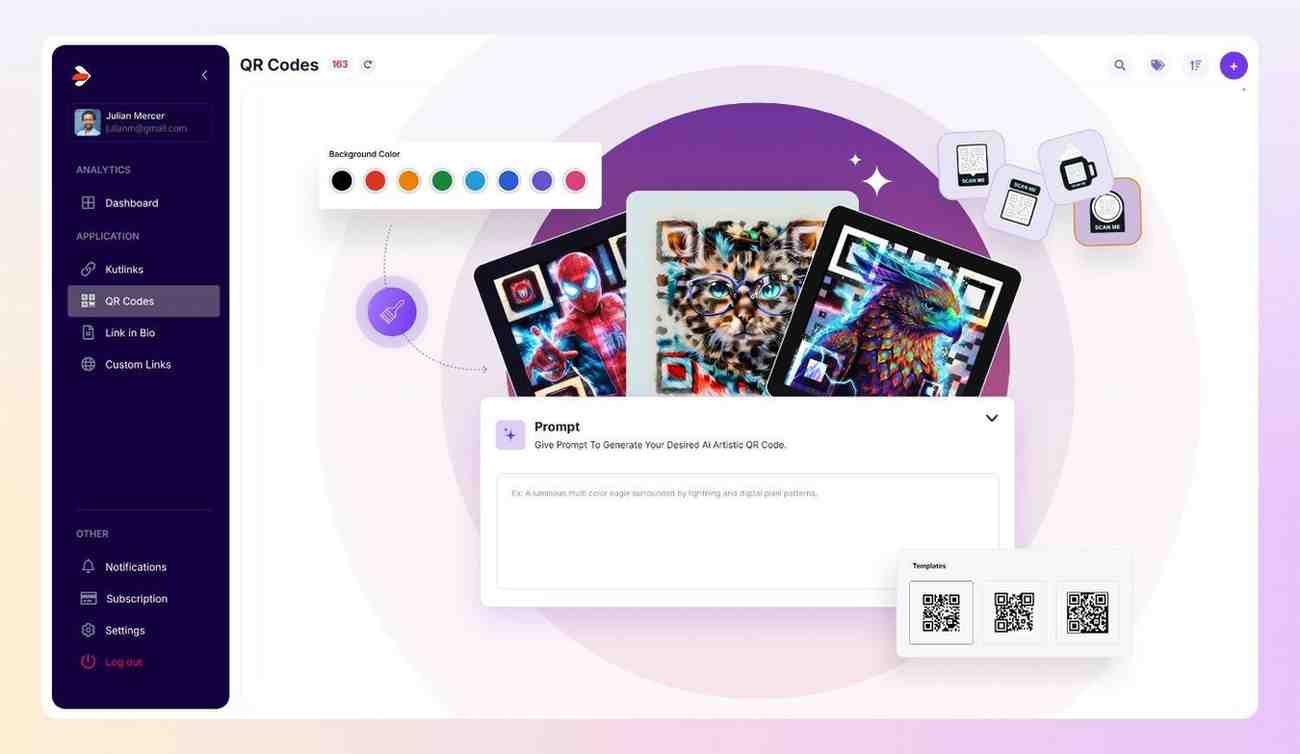Click Julian Mercer's avatar photo
This screenshot has height=754, width=1300.
87,122
